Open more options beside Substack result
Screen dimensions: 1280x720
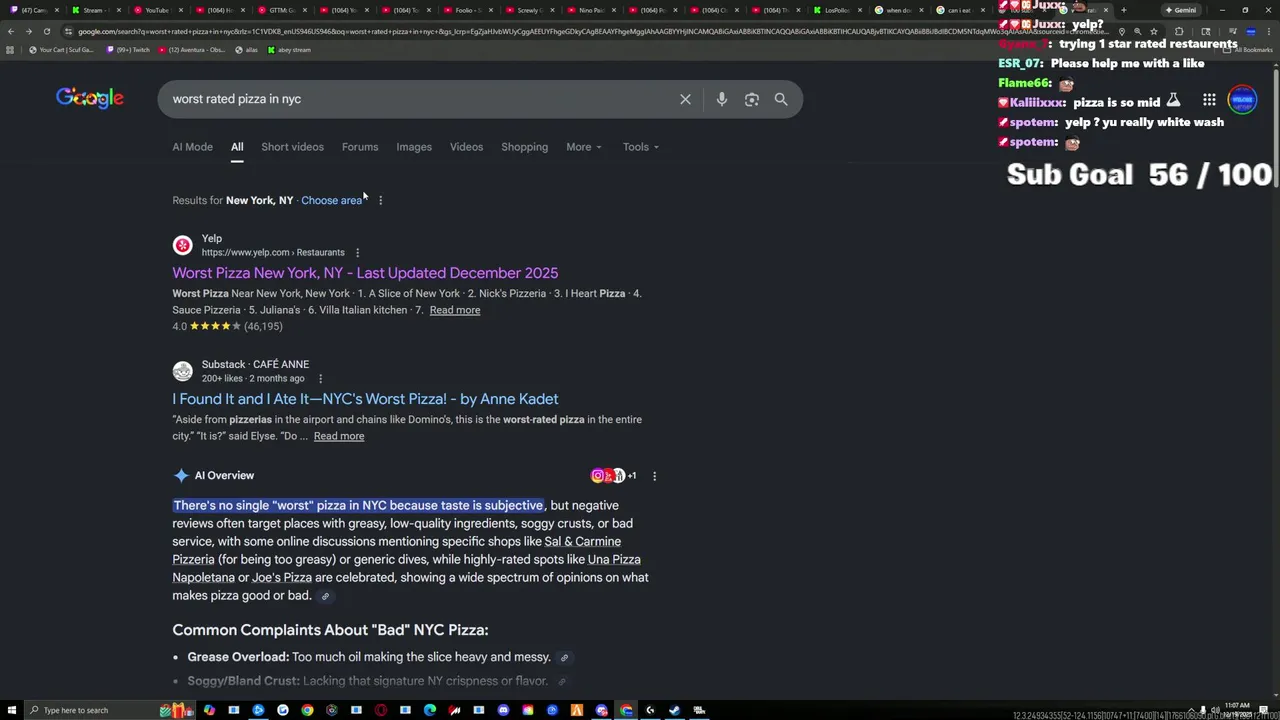[x=320, y=379]
